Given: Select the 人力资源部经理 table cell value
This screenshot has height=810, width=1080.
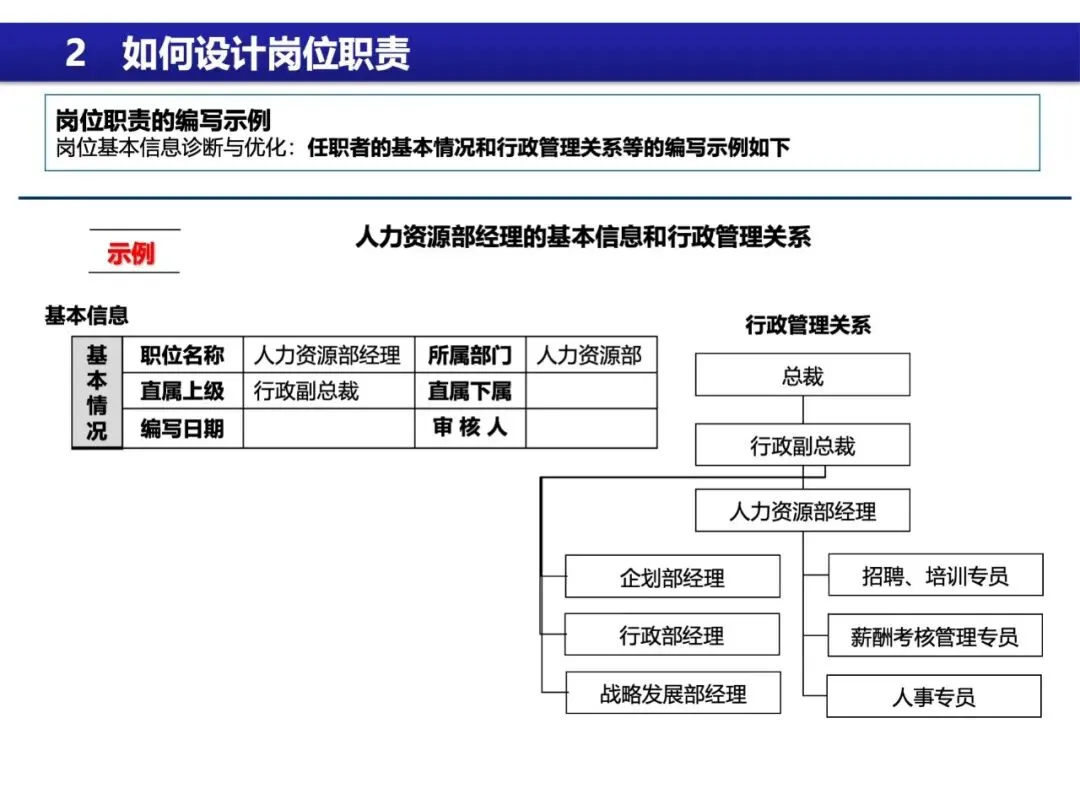Looking at the screenshot, I should coord(329,355).
